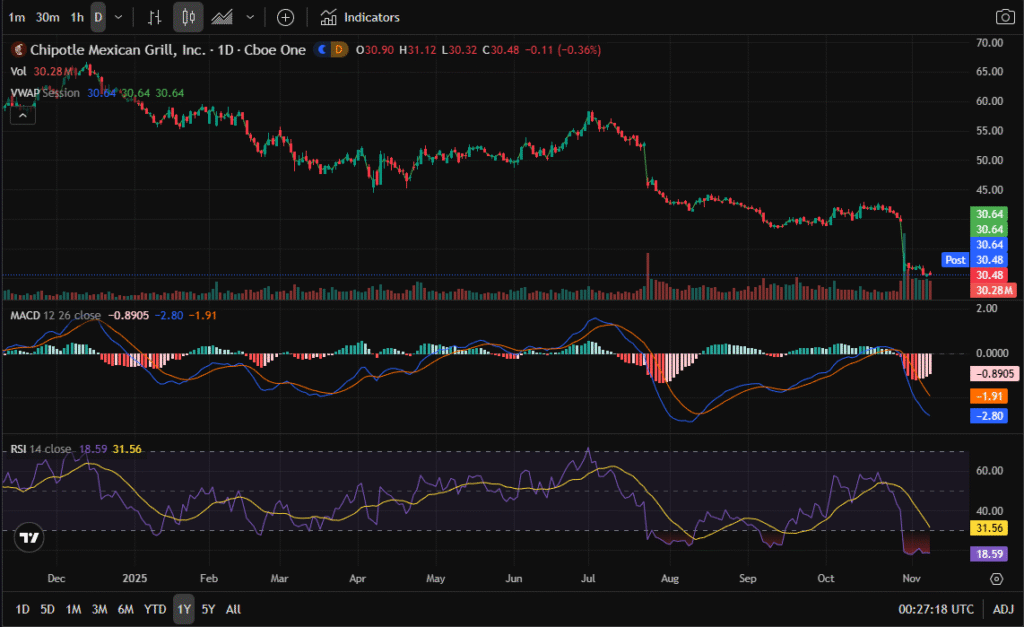1024x627 pixels.
Task: Toggle the moon post-market session badge
Action: pos(323,49)
